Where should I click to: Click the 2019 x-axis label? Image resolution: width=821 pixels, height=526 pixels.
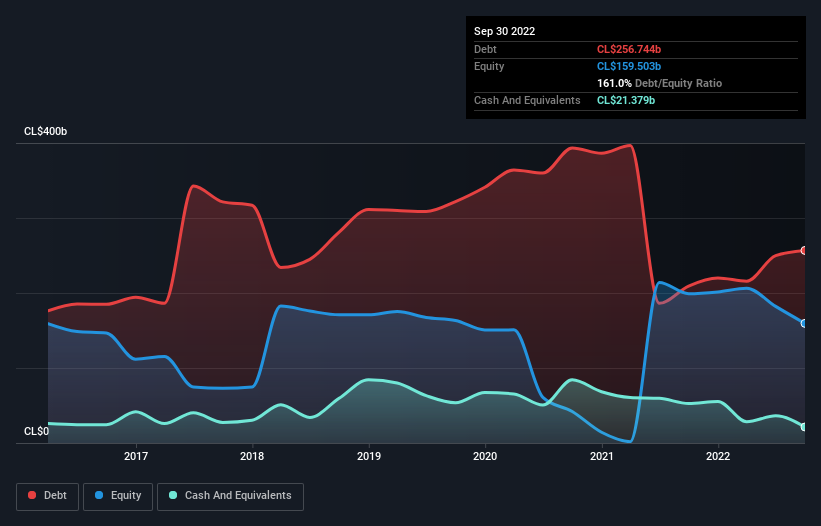(x=369, y=456)
